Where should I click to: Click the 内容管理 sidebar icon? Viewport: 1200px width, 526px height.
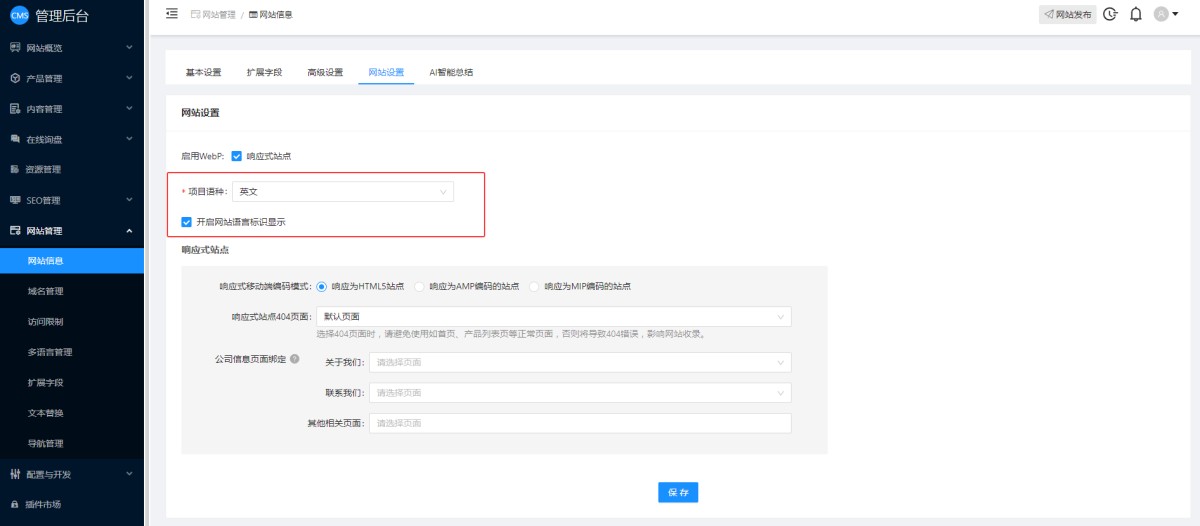point(15,109)
